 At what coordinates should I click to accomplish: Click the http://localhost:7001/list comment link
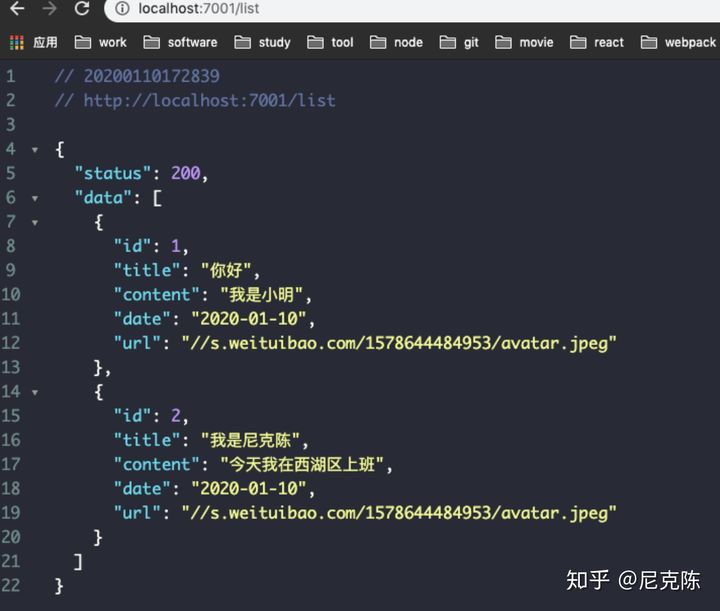coord(209,101)
